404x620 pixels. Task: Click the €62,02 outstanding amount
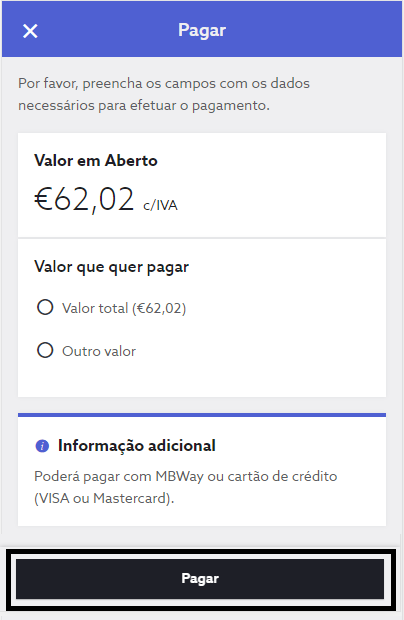pos(84,199)
